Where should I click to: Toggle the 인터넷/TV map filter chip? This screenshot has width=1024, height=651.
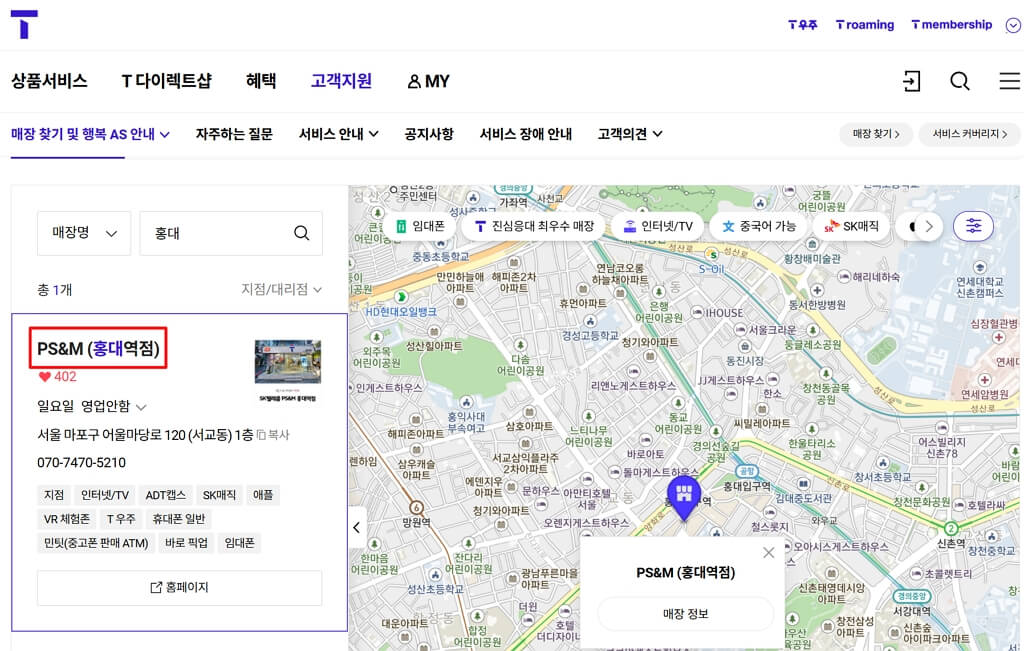tap(657, 227)
